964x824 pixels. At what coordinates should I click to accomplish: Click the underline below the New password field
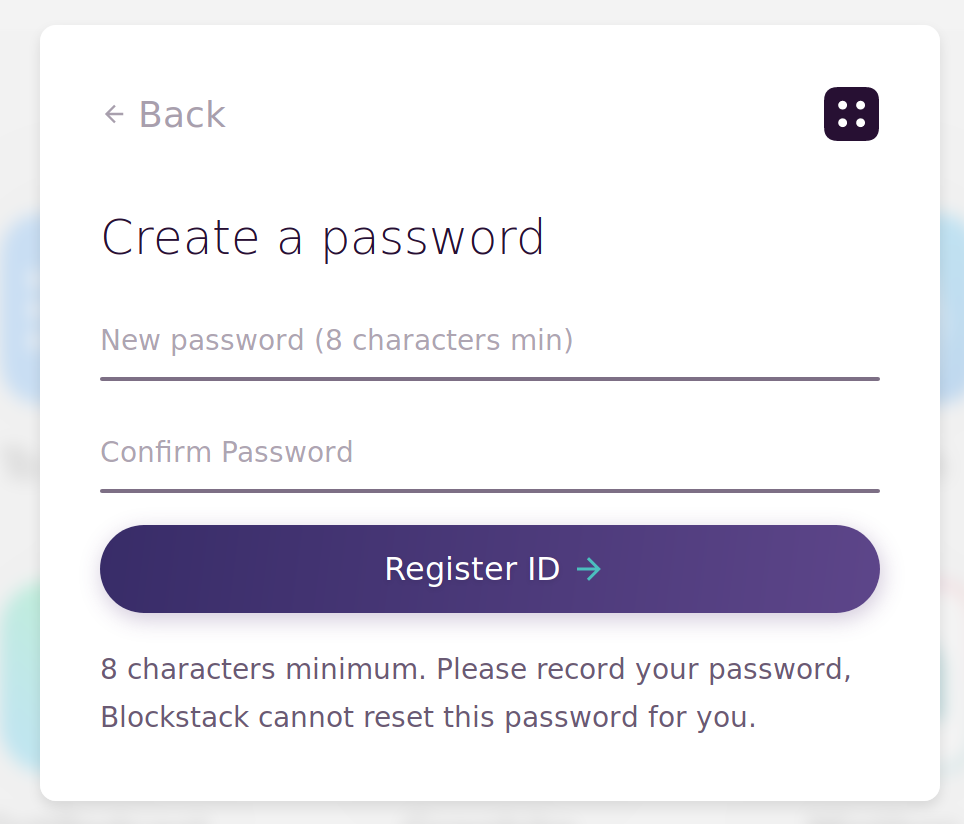point(489,379)
